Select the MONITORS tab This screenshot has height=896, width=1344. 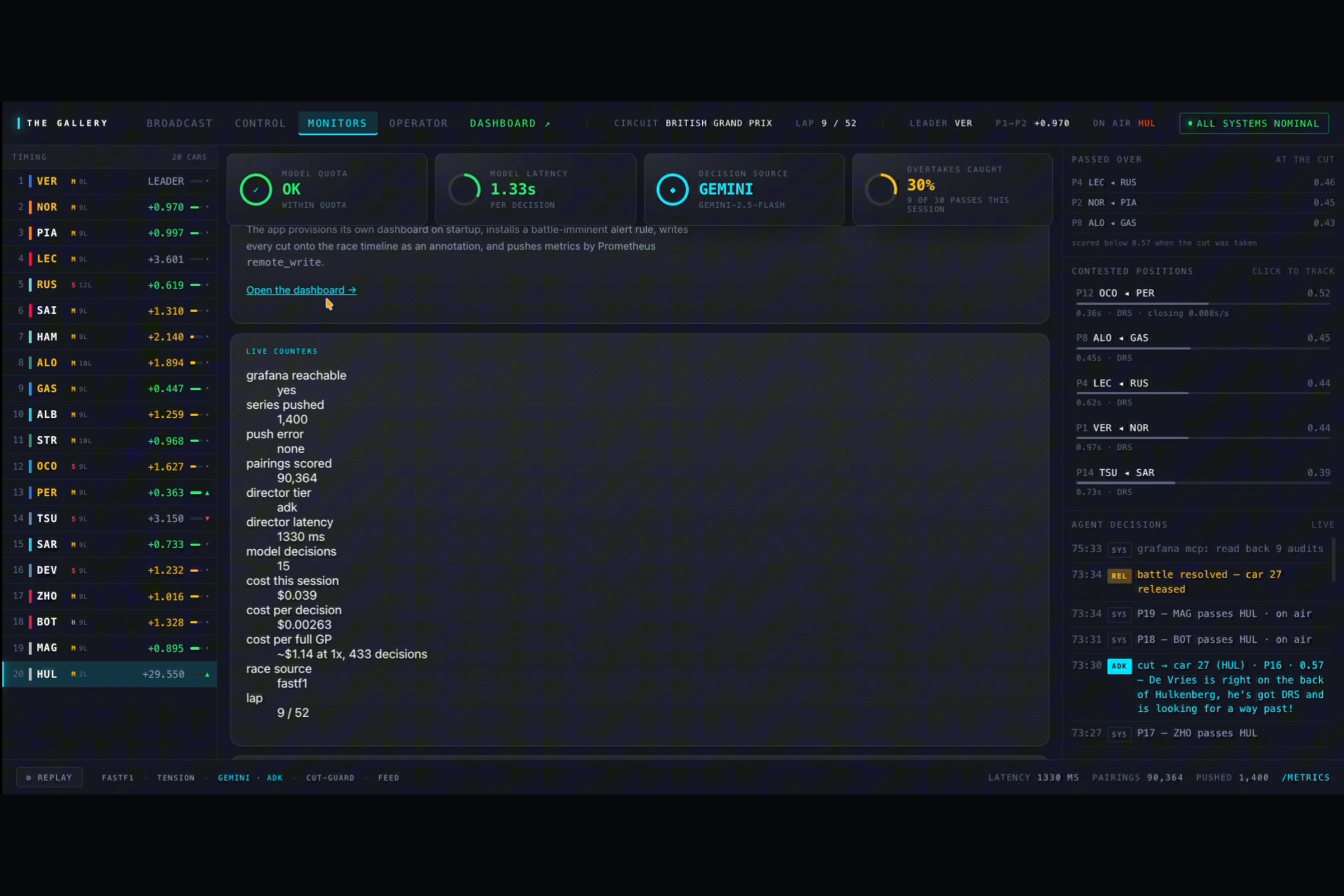tap(337, 123)
